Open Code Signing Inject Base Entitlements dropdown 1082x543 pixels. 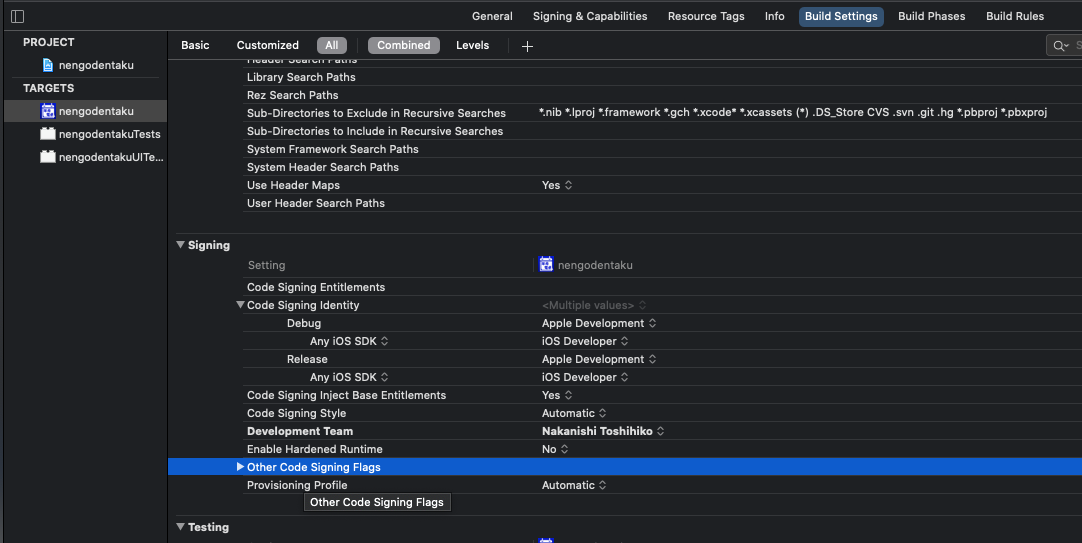coord(557,395)
